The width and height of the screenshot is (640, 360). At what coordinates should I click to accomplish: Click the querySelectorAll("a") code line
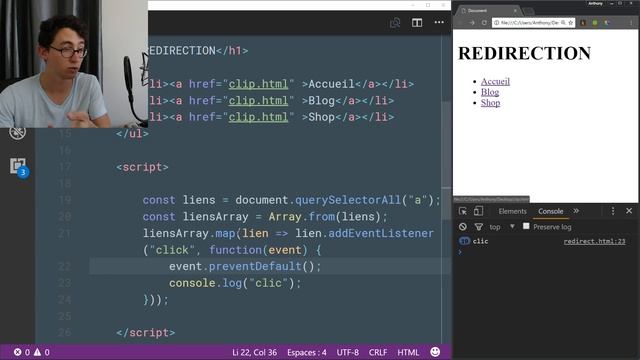point(291,200)
